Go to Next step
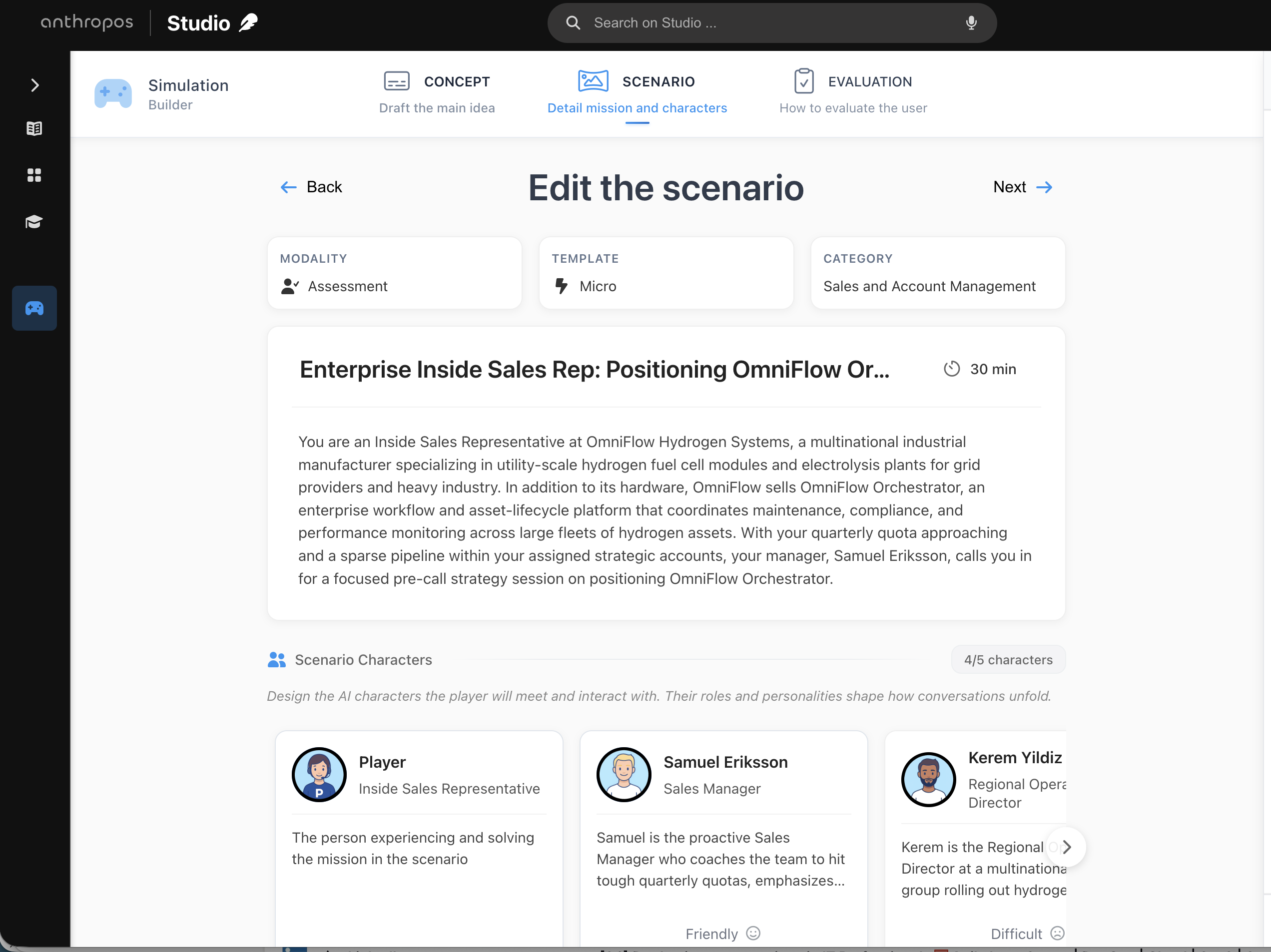1271x952 pixels. (x=1023, y=187)
